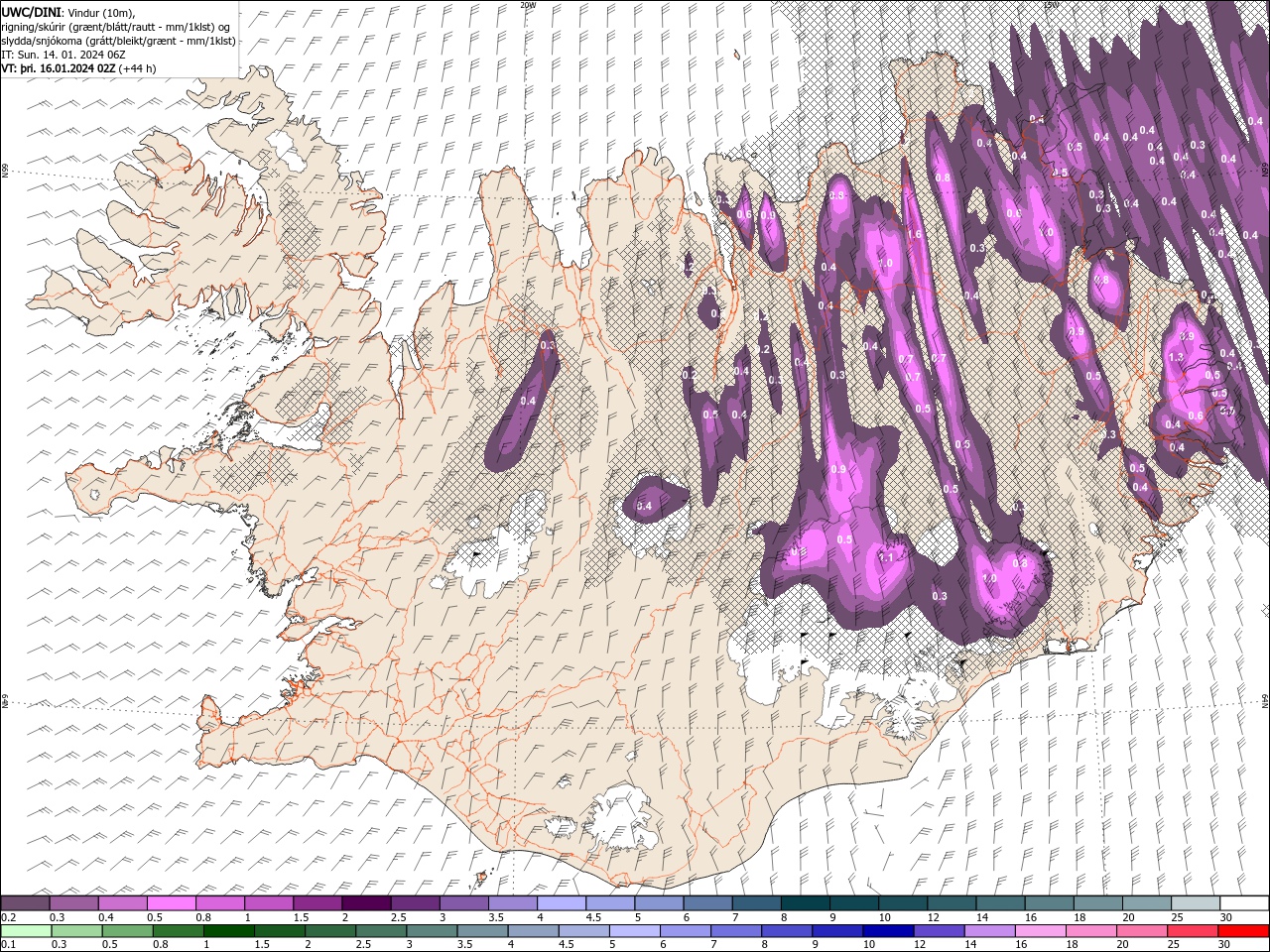The width and height of the screenshot is (1270, 952).
Task: Pick the top-row legend swatch starting at 0.4
Action: tap(122, 903)
